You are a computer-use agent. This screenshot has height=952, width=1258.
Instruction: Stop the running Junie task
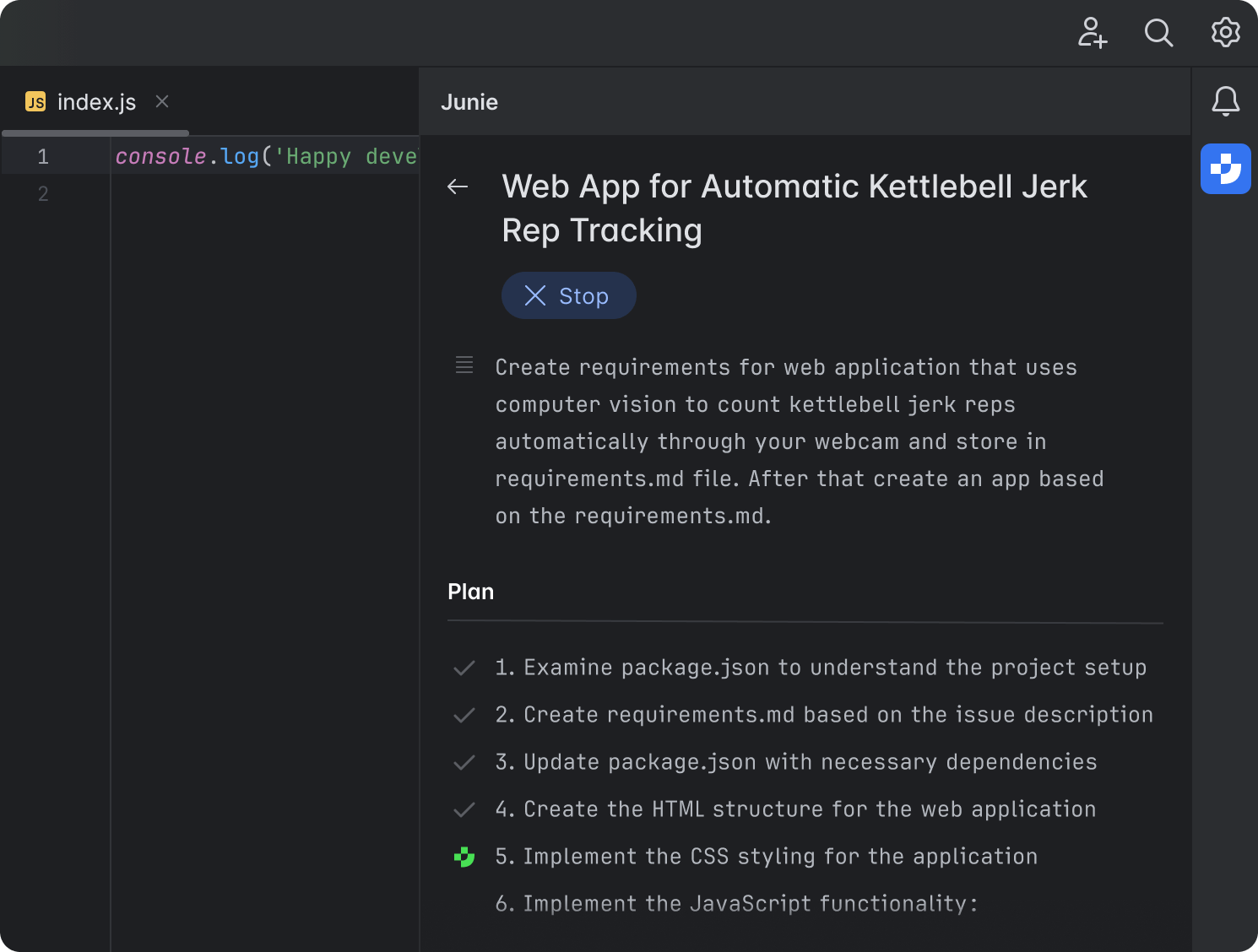click(568, 295)
